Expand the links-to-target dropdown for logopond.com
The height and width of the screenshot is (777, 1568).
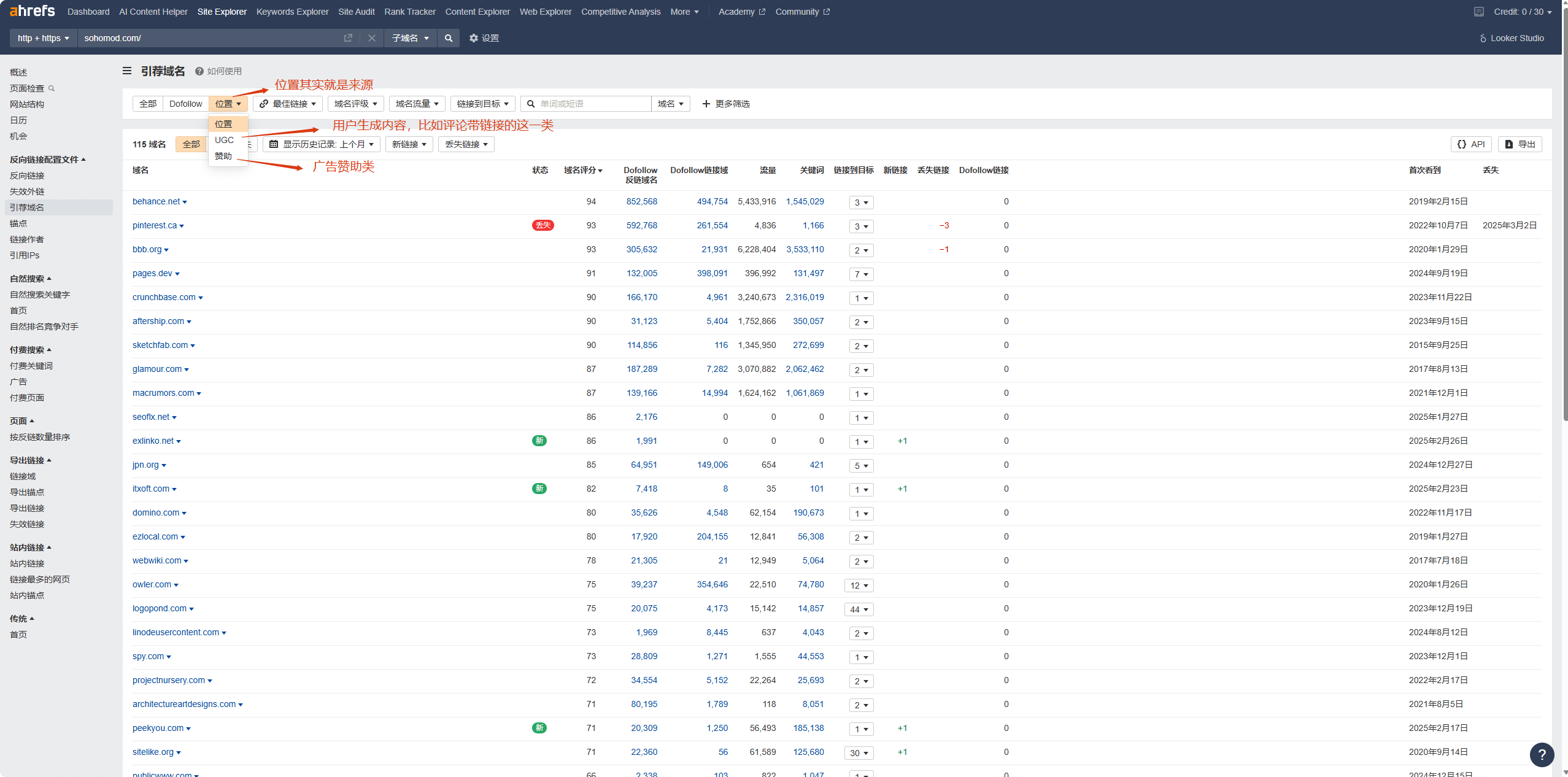coord(858,609)
